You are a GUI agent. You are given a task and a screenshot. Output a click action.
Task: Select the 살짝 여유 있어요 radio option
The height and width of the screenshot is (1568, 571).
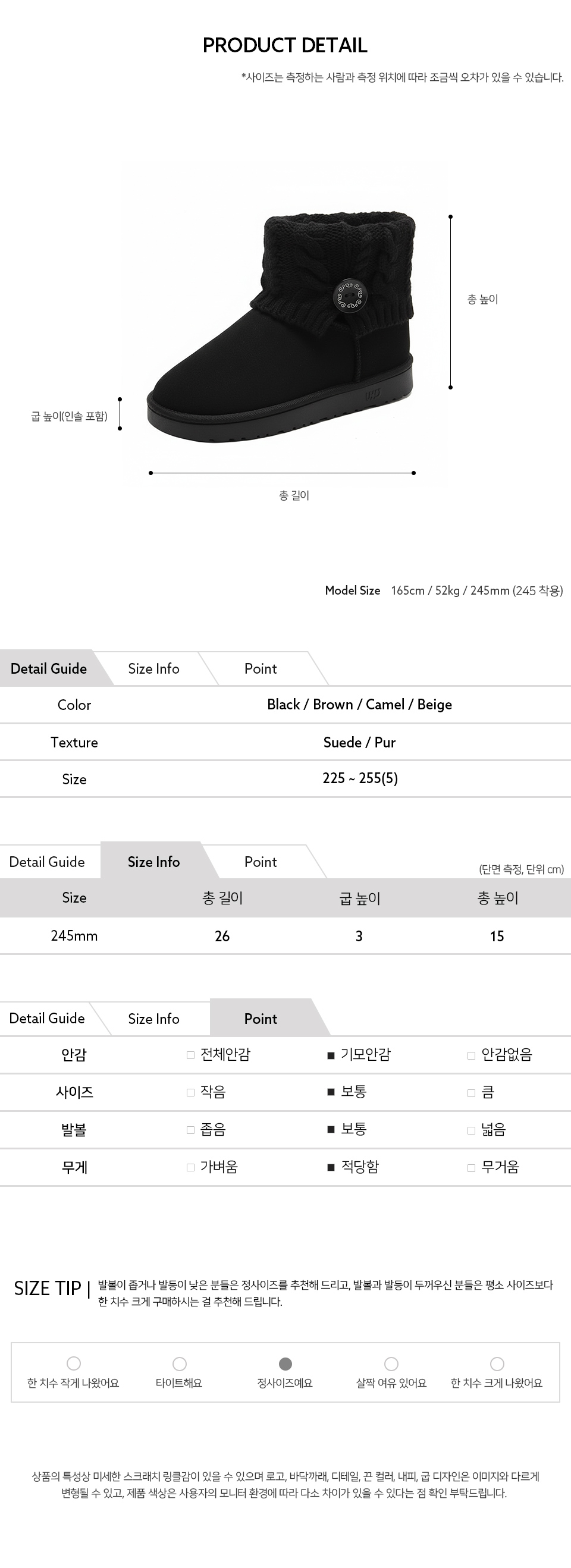click(391, 1363)
